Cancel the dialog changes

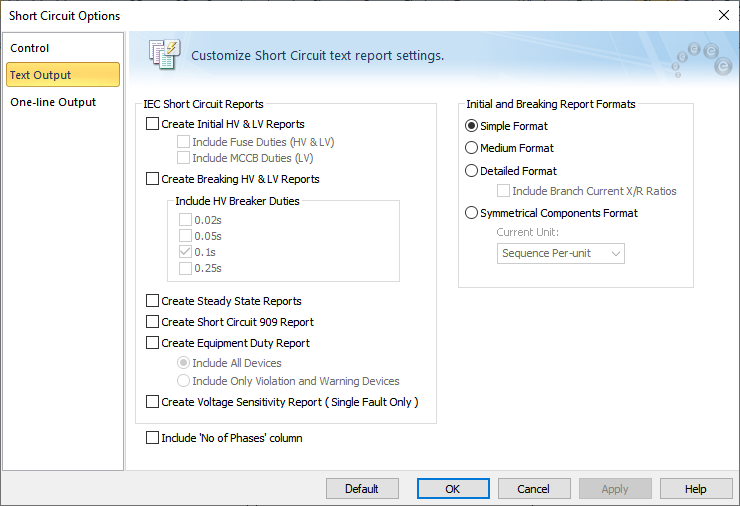(533, 489)
